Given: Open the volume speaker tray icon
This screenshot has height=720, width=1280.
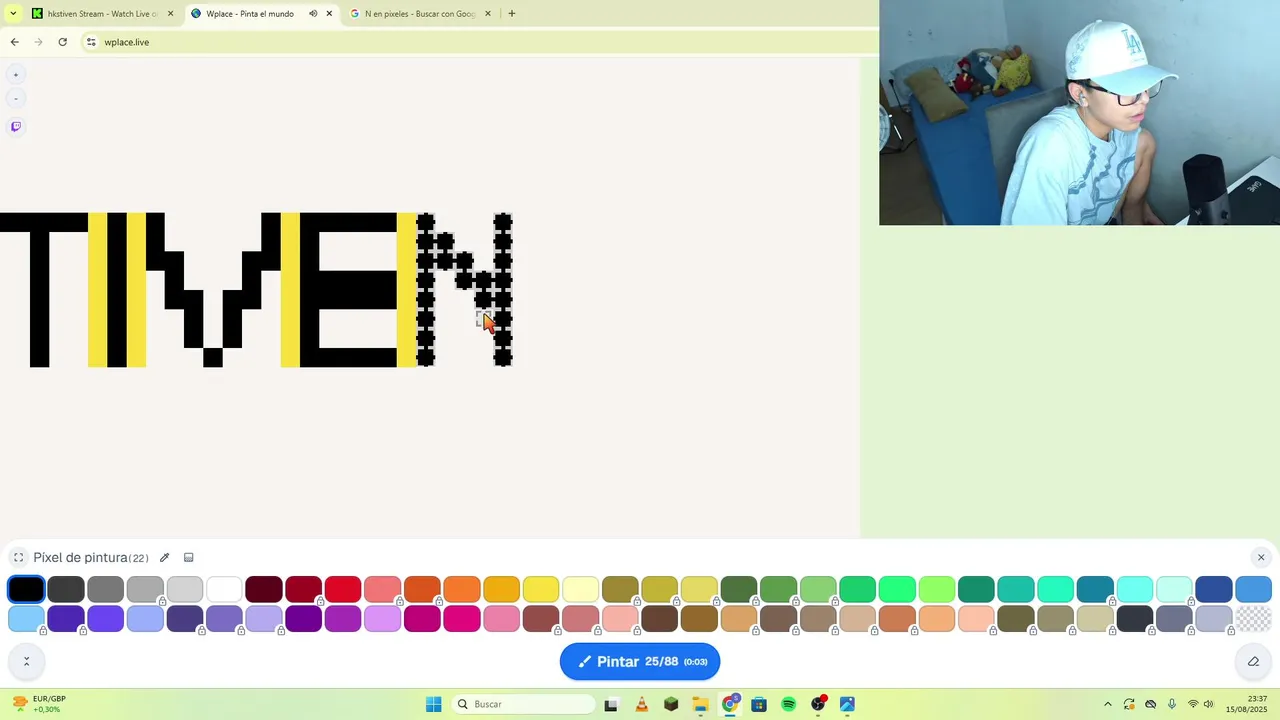Looking at the screenshot, I should 1209,704.
